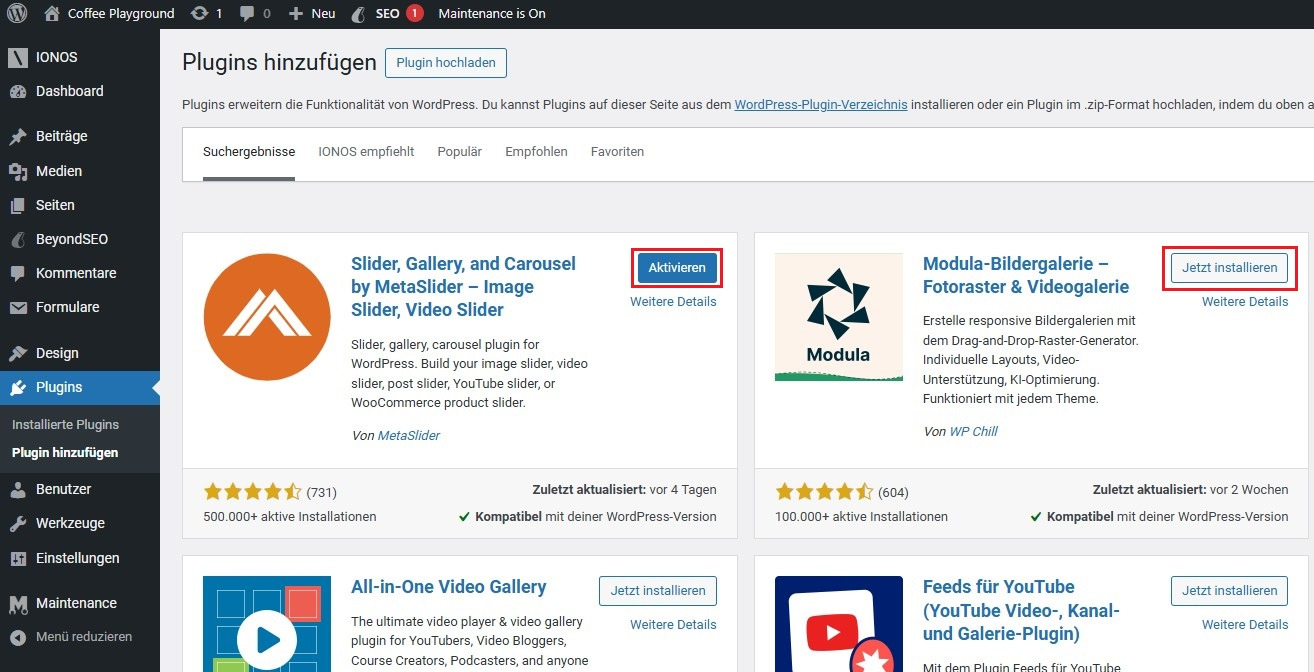Install Modula with Jetzt installieren

pos(1229,267)
